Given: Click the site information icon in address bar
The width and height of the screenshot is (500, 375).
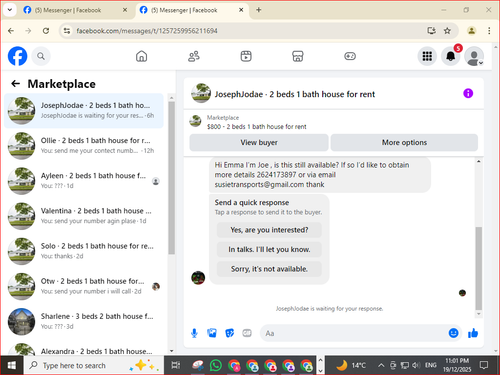Looking at the screenshot, I should tap(67, 31).
